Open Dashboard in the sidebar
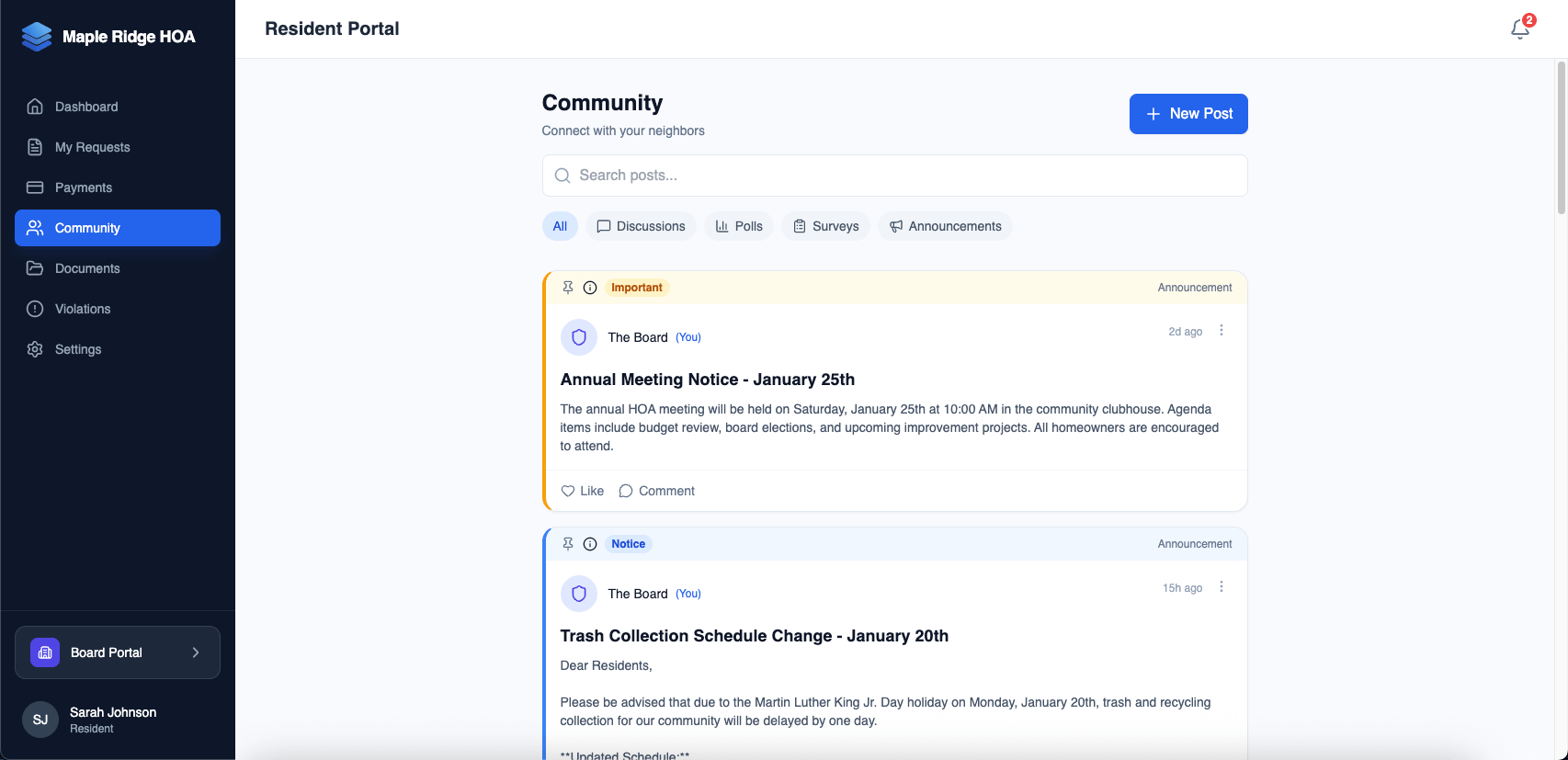Viewport: 1568px width, 760px height. click(118, 107)
